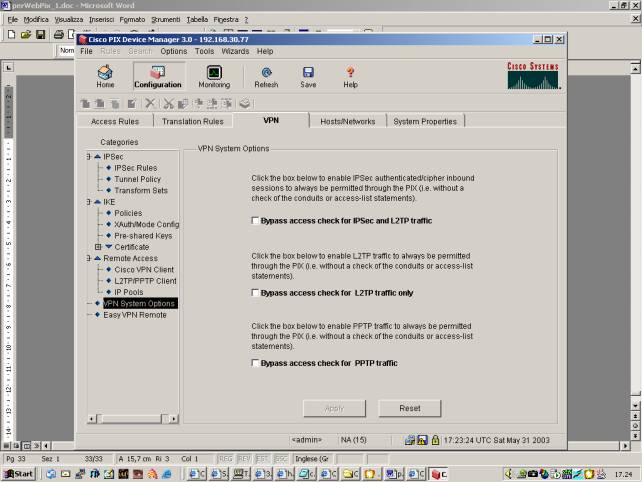This screenshot has width=642, height=482.
Task: Expand the Certificate tree node
Action: coord(98,247)
